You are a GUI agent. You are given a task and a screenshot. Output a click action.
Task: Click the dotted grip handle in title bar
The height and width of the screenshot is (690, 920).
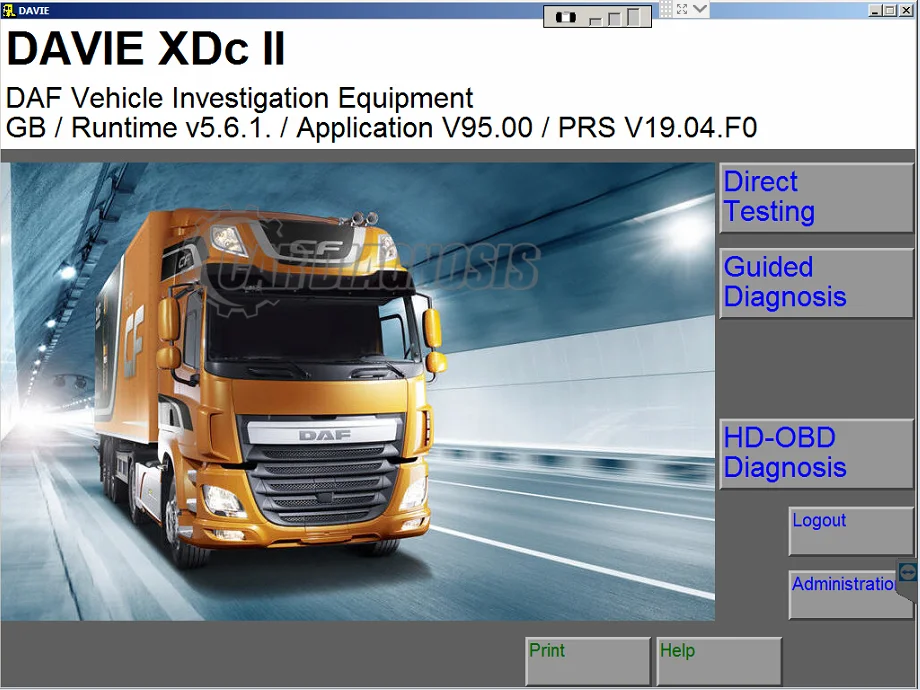tap(666, 9)
